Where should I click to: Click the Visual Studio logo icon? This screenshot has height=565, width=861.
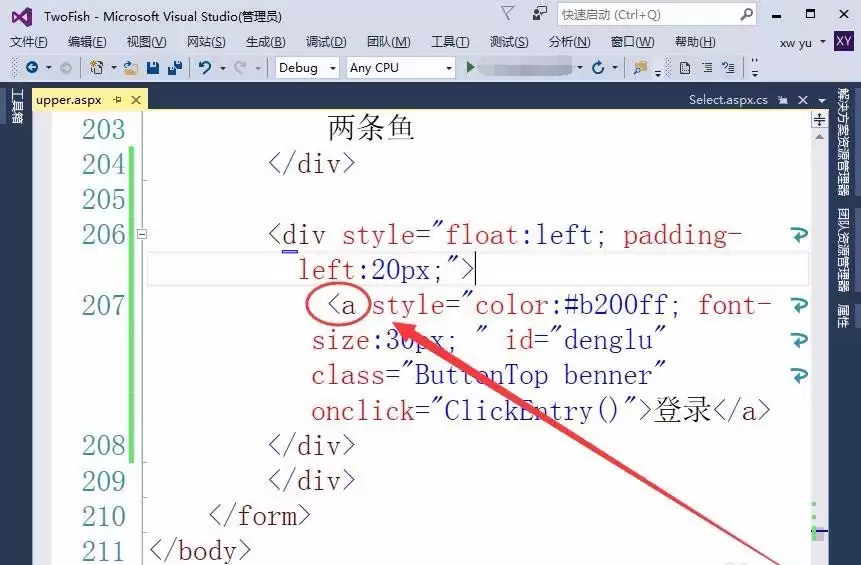coord(21,16)
